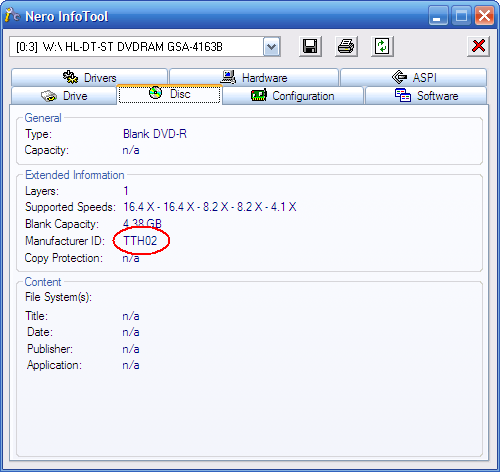The height and width of the screenshot is (472, 500).
Task: Click the 'Supported Speeds:' label
Action: [x=70, y=207]
